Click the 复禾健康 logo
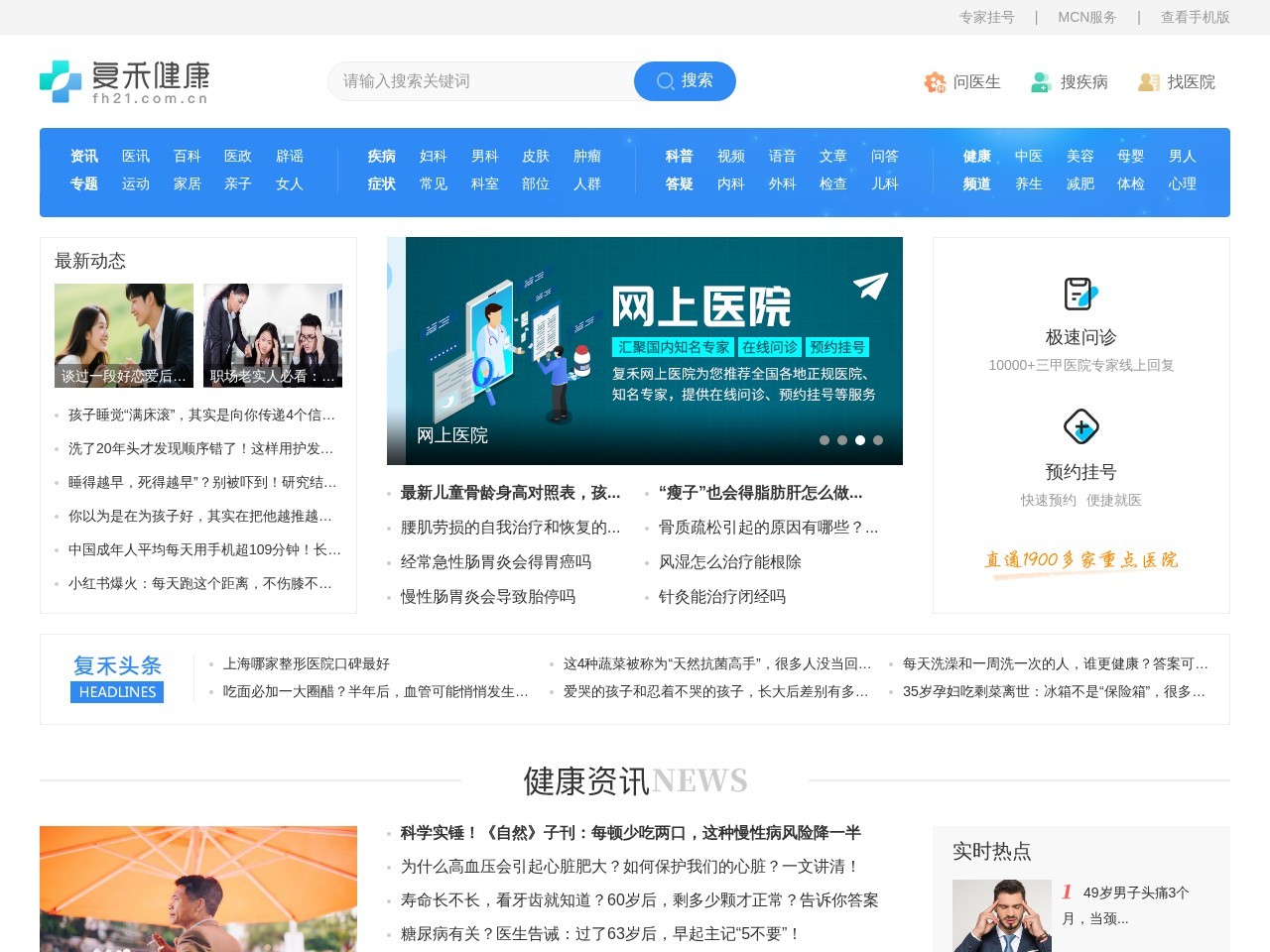The image size is (1270, 952). (x=124, y=81)
